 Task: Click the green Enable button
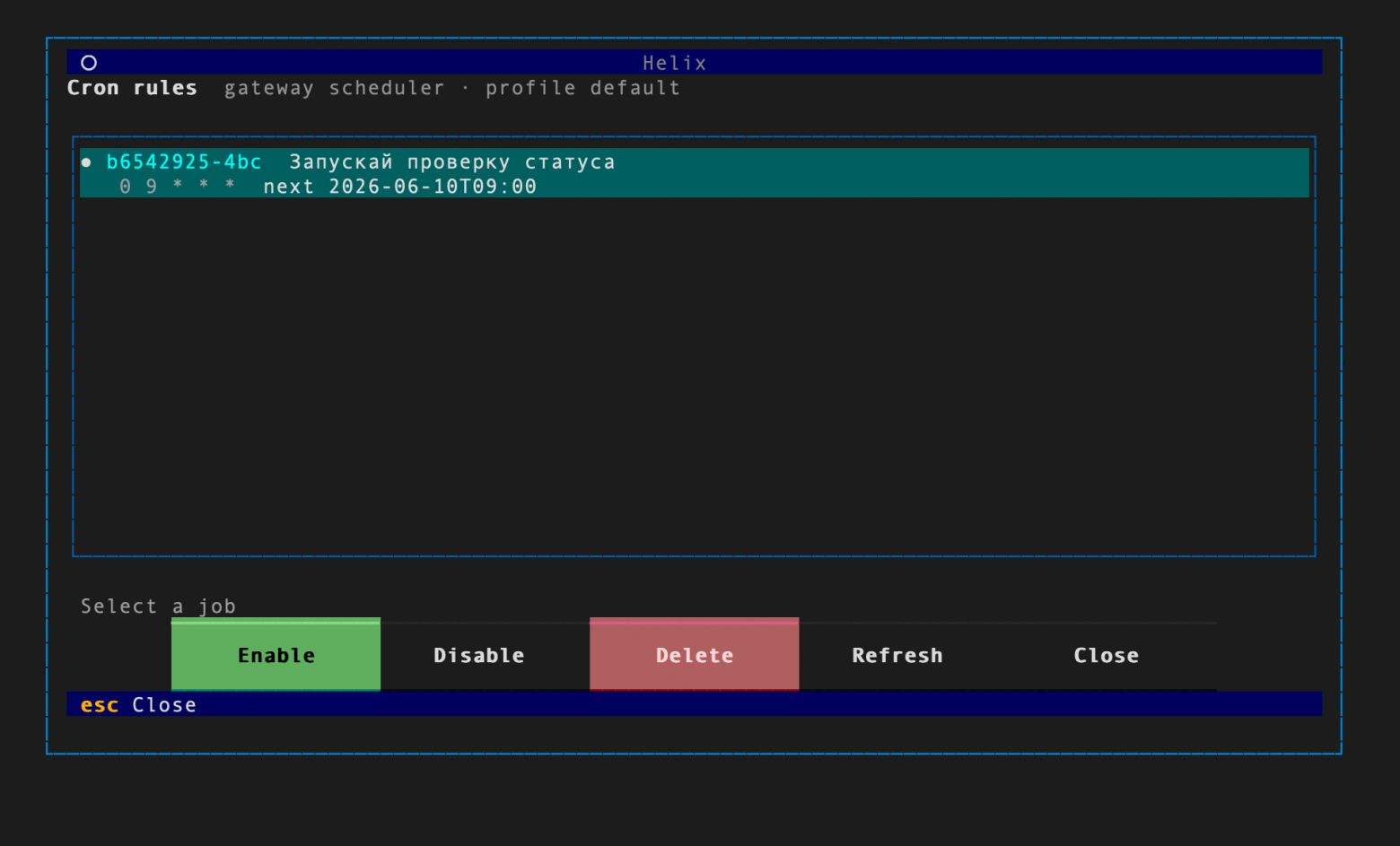pyautogui.click(x=276, y=655)
